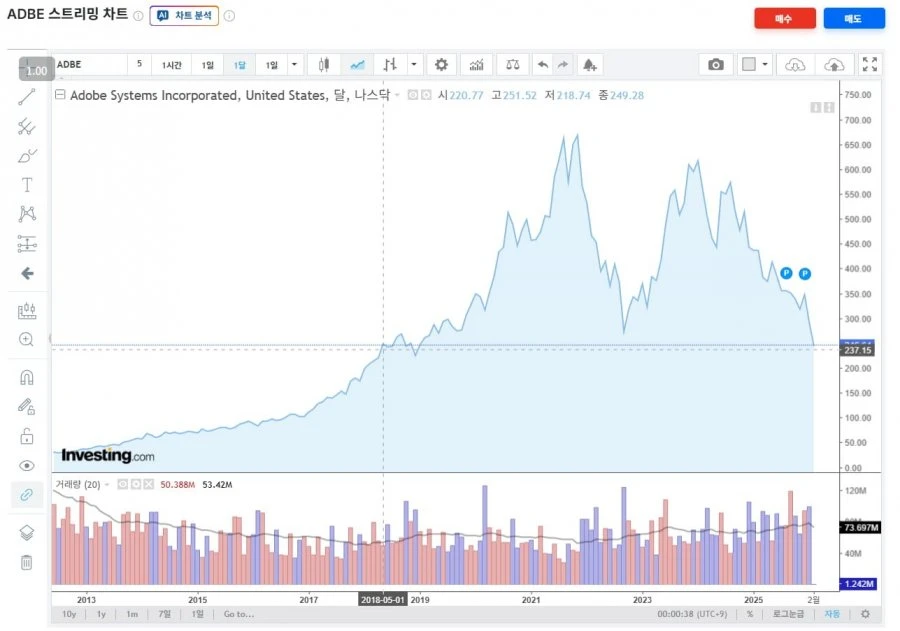The height and width of the screenshot is (631, 900).
Task: Open chart settings gear in toolbar
Action: (x=441, y=64)
